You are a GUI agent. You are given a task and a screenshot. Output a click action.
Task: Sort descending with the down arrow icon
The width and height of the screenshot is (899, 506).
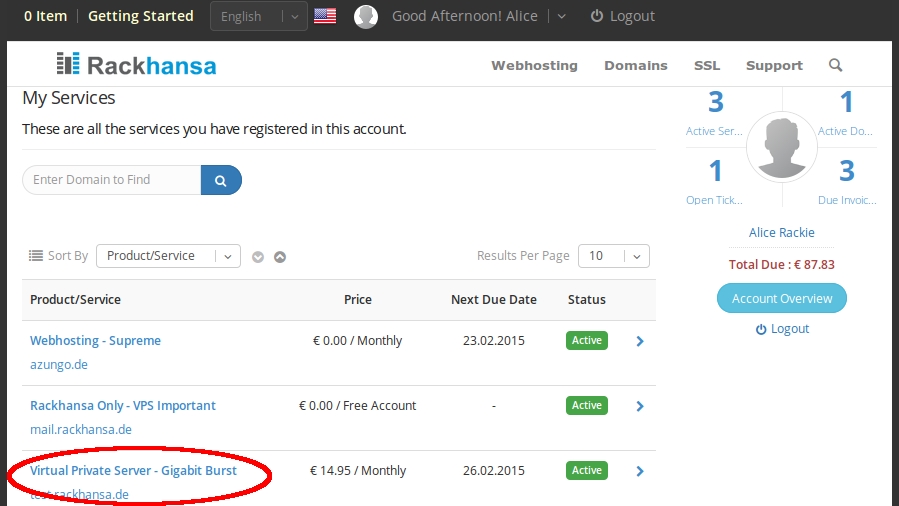258,257
